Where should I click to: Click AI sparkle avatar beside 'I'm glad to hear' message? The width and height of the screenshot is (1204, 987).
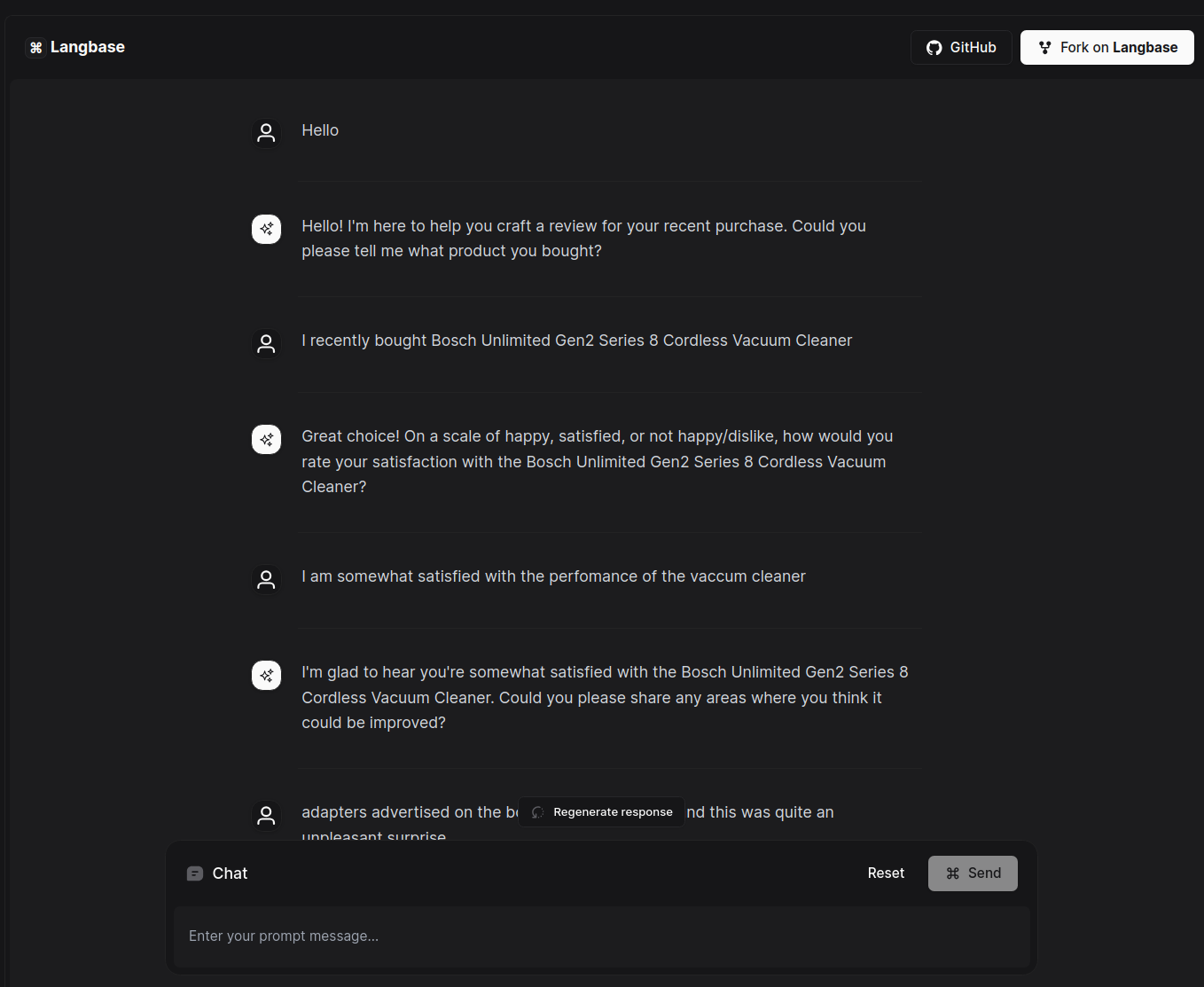coord(266,675)
